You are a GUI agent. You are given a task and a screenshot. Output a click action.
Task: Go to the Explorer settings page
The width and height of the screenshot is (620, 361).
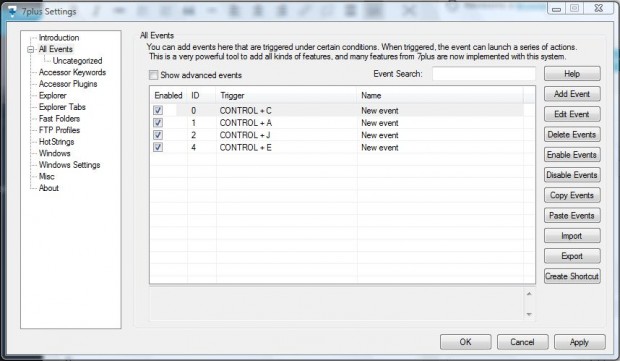[53, 95]
